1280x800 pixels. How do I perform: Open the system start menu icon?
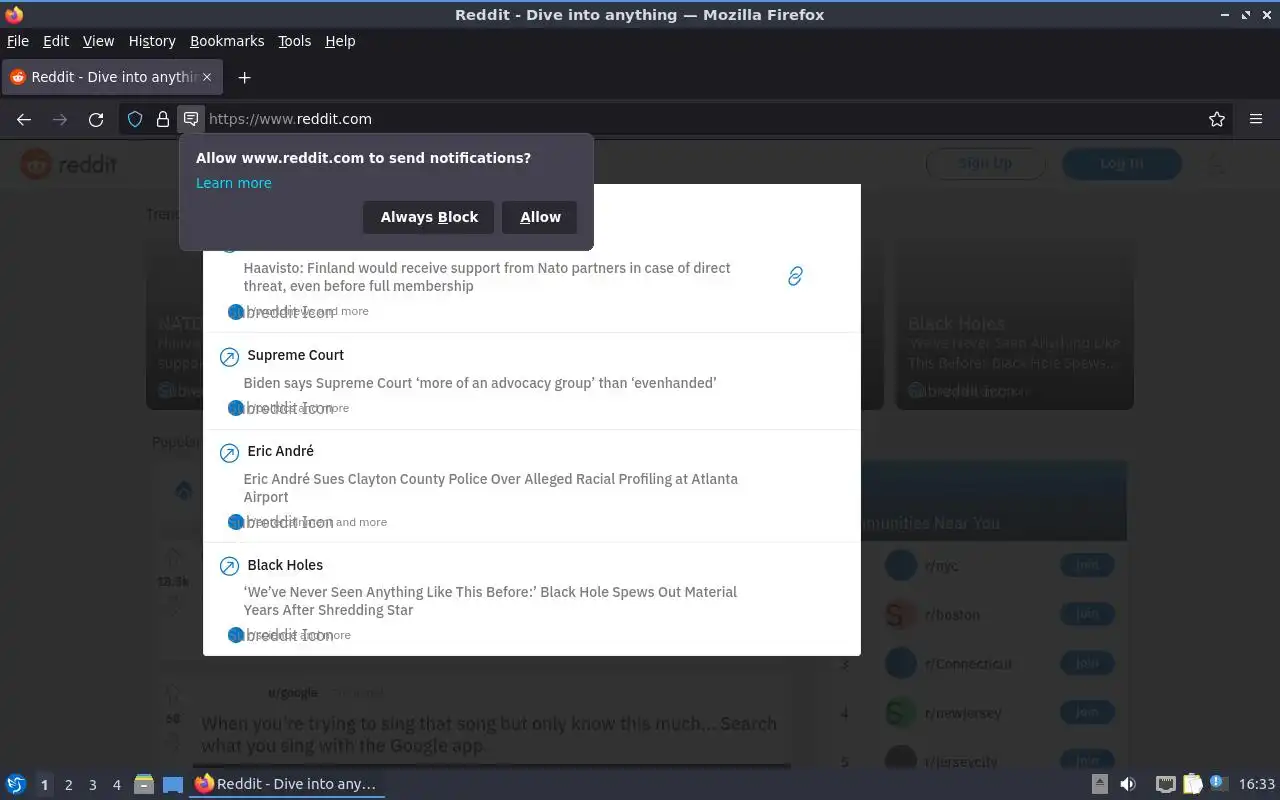[16, 784]
